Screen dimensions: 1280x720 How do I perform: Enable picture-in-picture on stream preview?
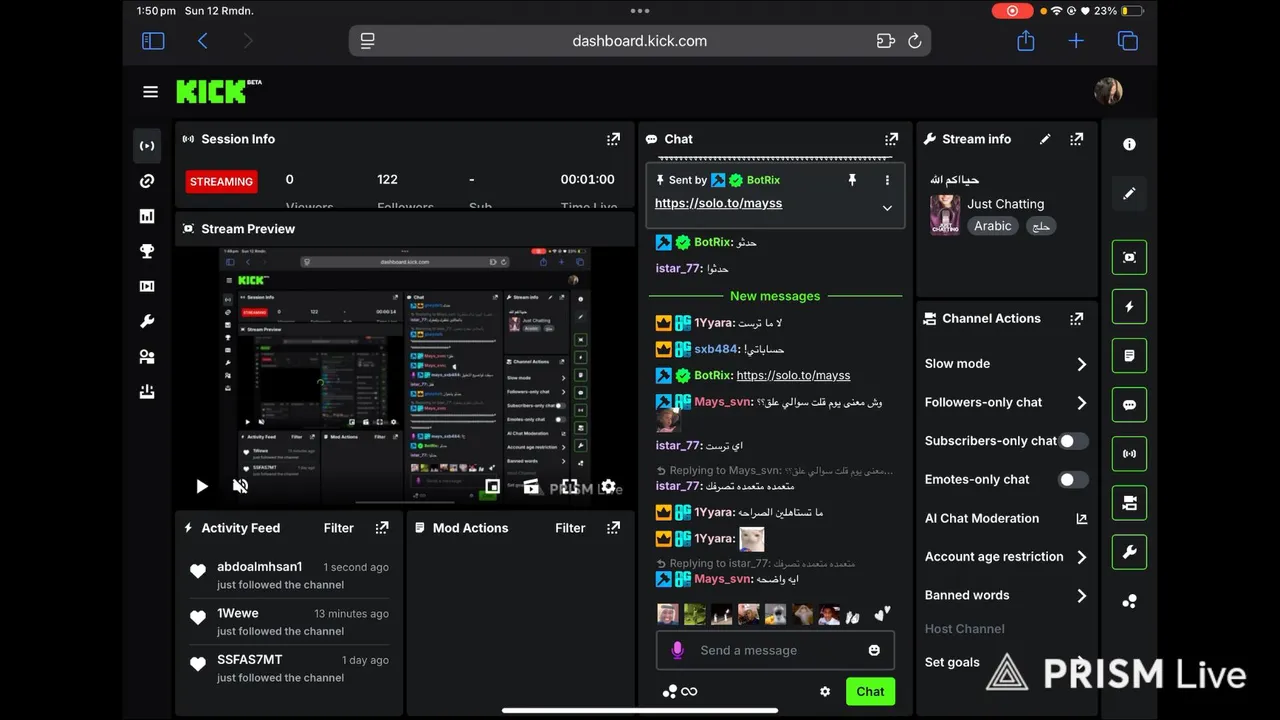492,487
